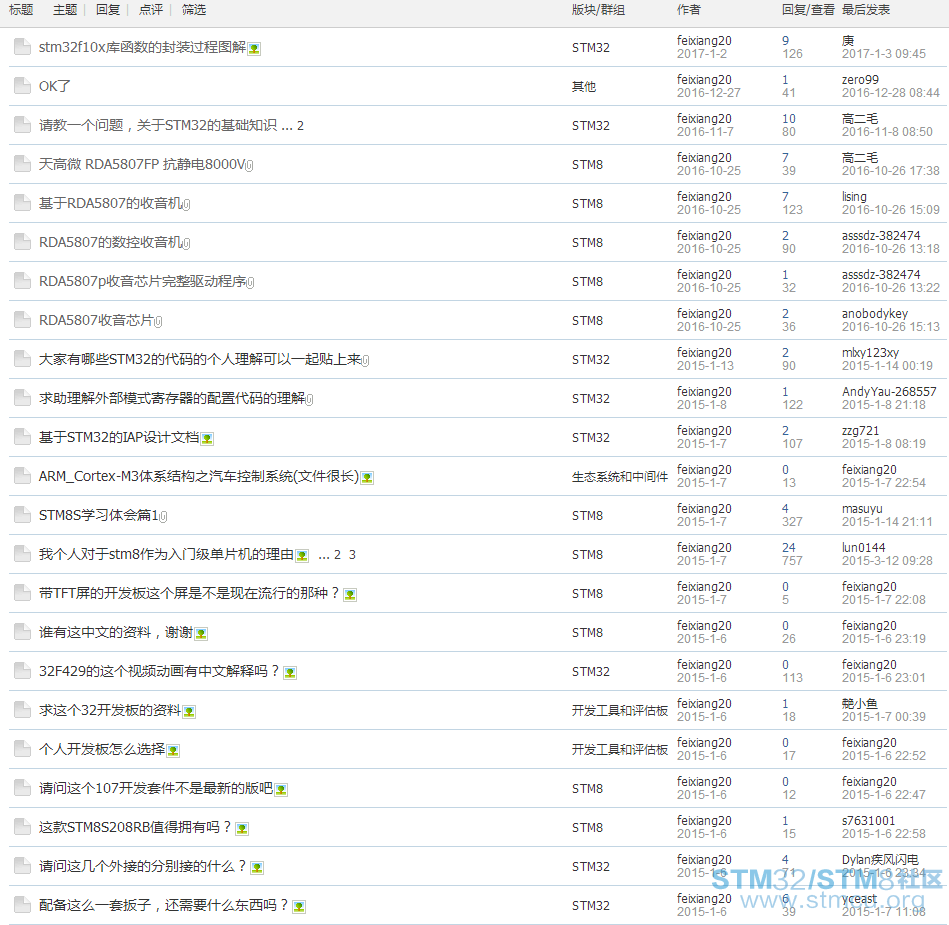Open last poster lising's profile

[854, 197]
